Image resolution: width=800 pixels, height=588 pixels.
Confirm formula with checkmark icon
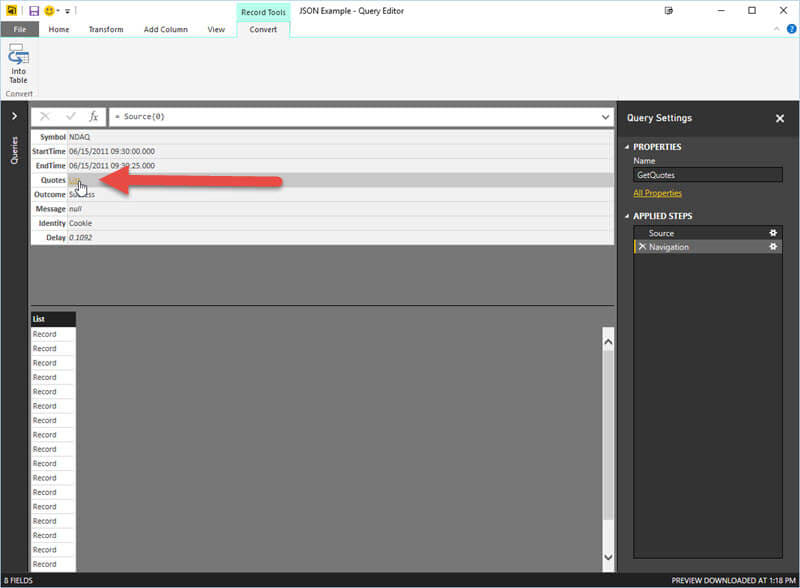(70, 116)
